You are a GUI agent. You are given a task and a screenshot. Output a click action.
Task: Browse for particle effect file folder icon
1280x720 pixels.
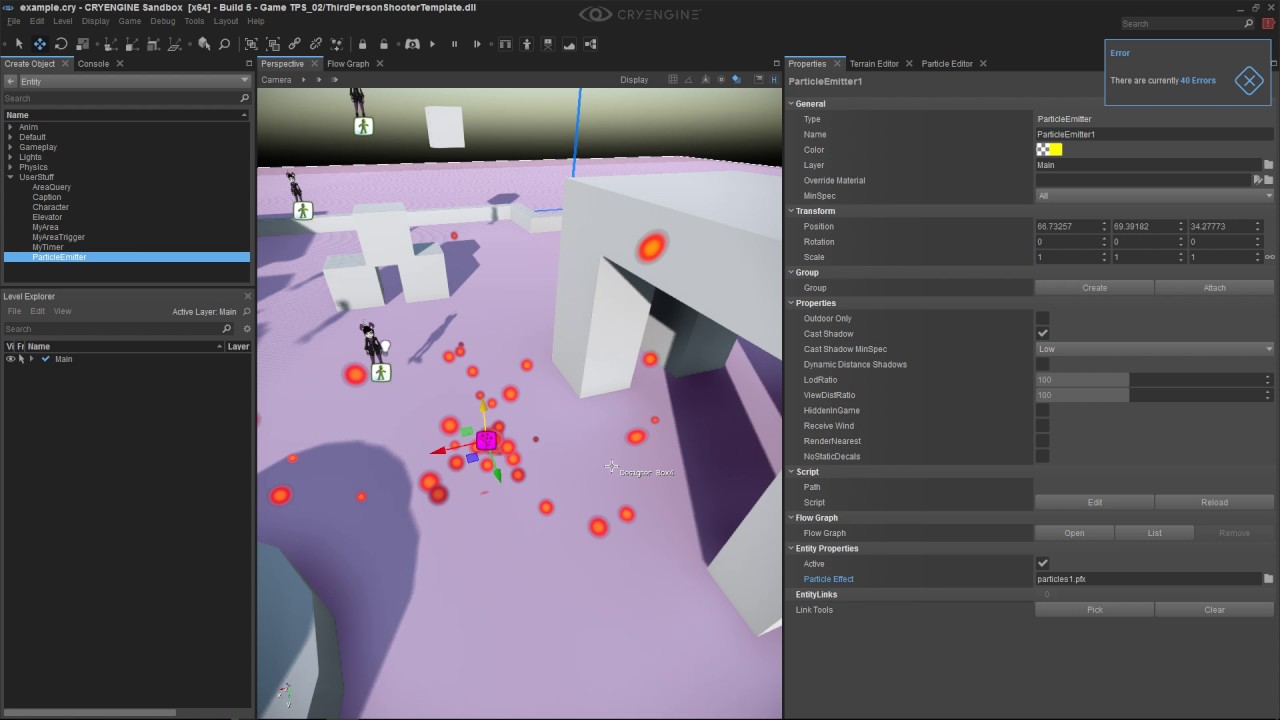(1268, 579)
